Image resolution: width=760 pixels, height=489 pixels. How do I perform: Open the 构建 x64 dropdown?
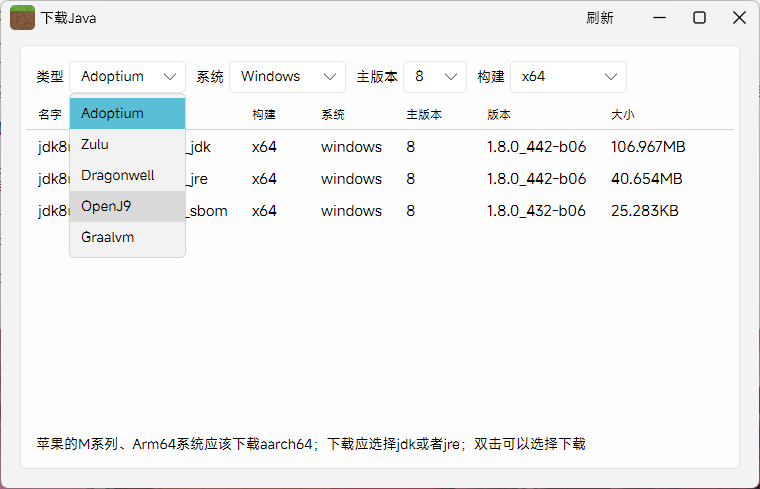(568, 77)
